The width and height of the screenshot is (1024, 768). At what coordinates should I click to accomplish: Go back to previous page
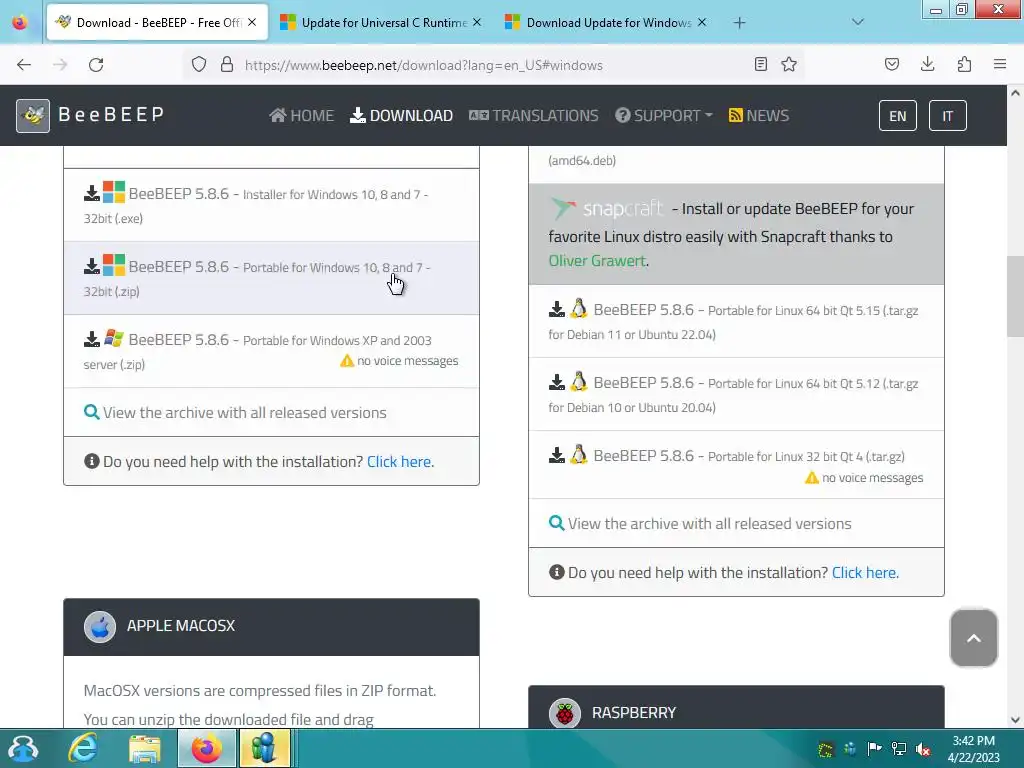coord(24,65)
